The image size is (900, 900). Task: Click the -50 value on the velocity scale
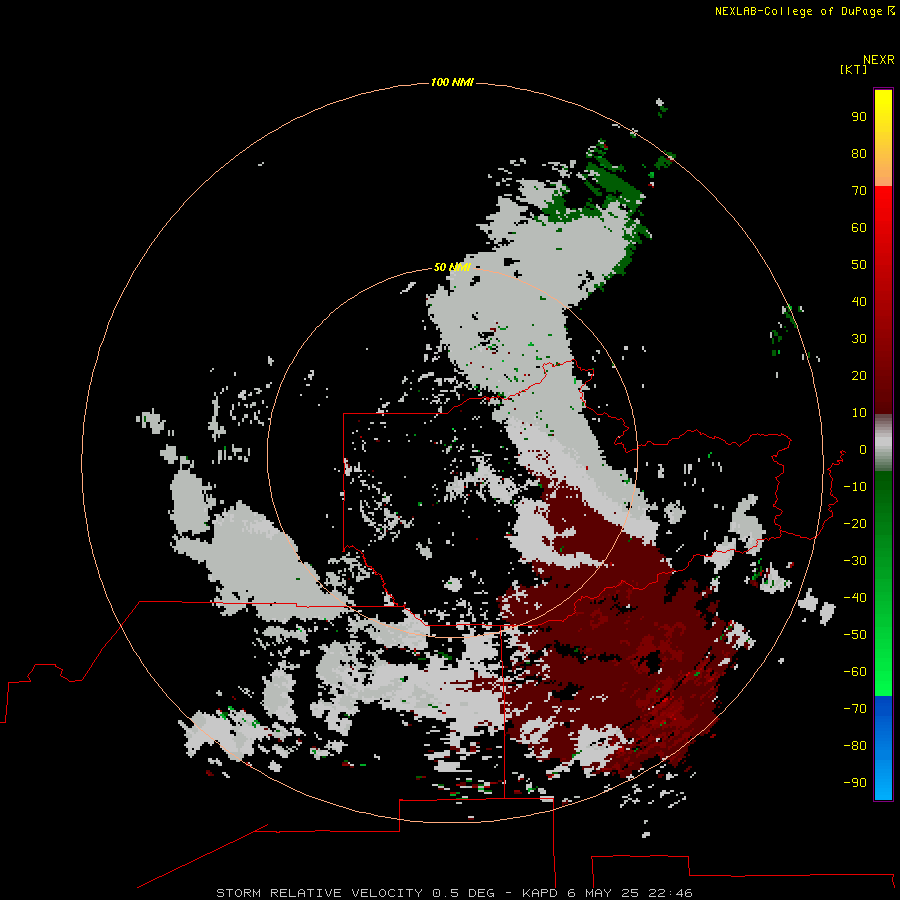[855, 635]
